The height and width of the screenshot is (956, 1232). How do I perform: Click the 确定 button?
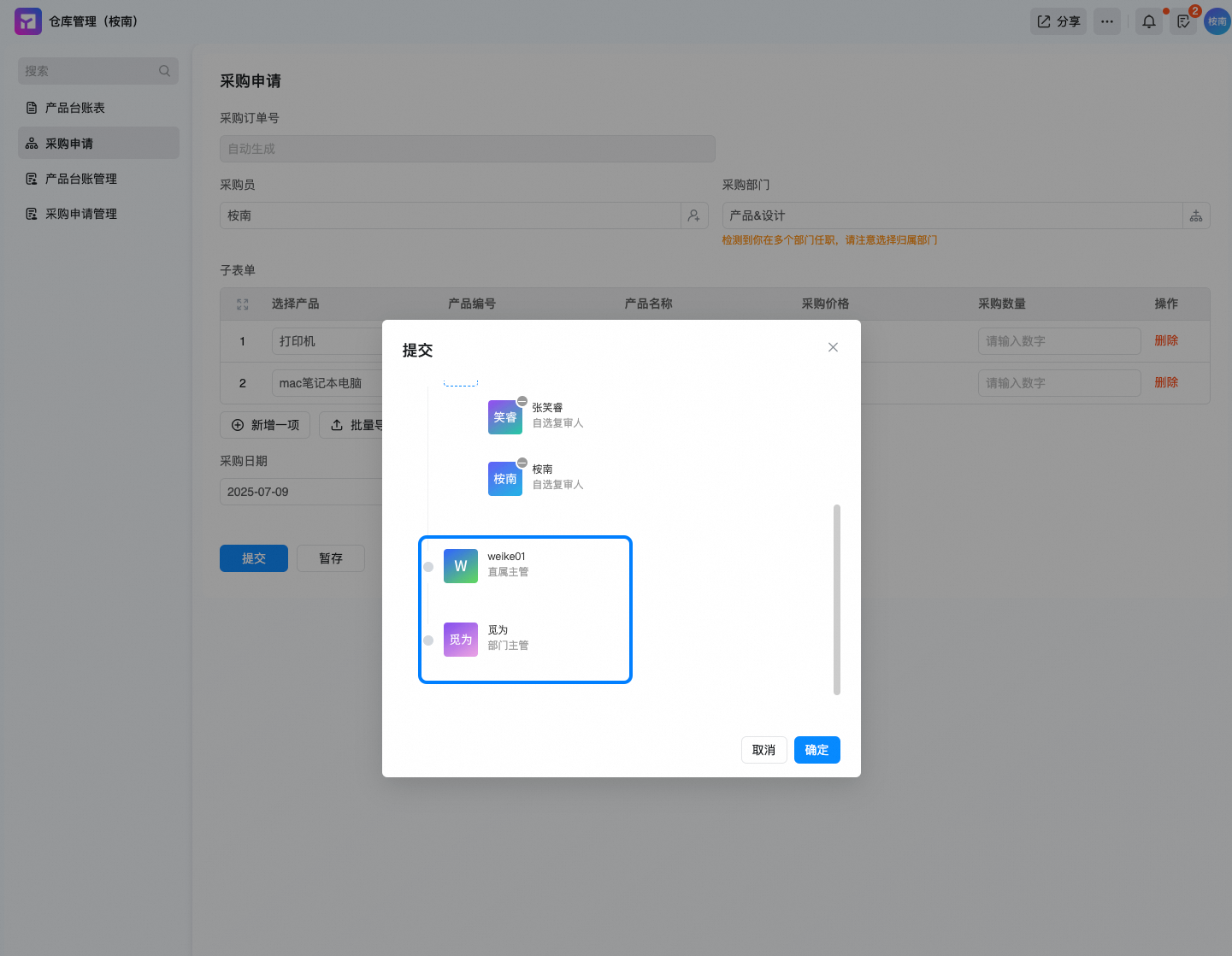coord(816,750)
